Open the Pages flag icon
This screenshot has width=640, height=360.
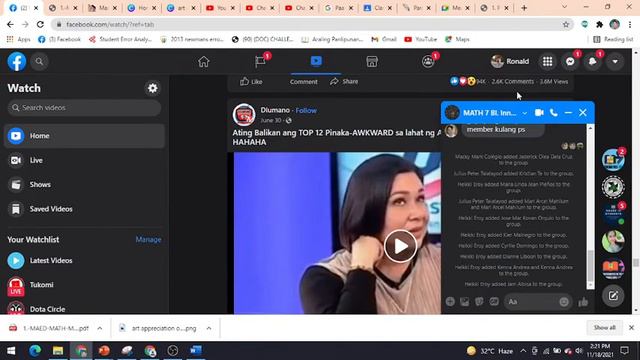(260, 62)
